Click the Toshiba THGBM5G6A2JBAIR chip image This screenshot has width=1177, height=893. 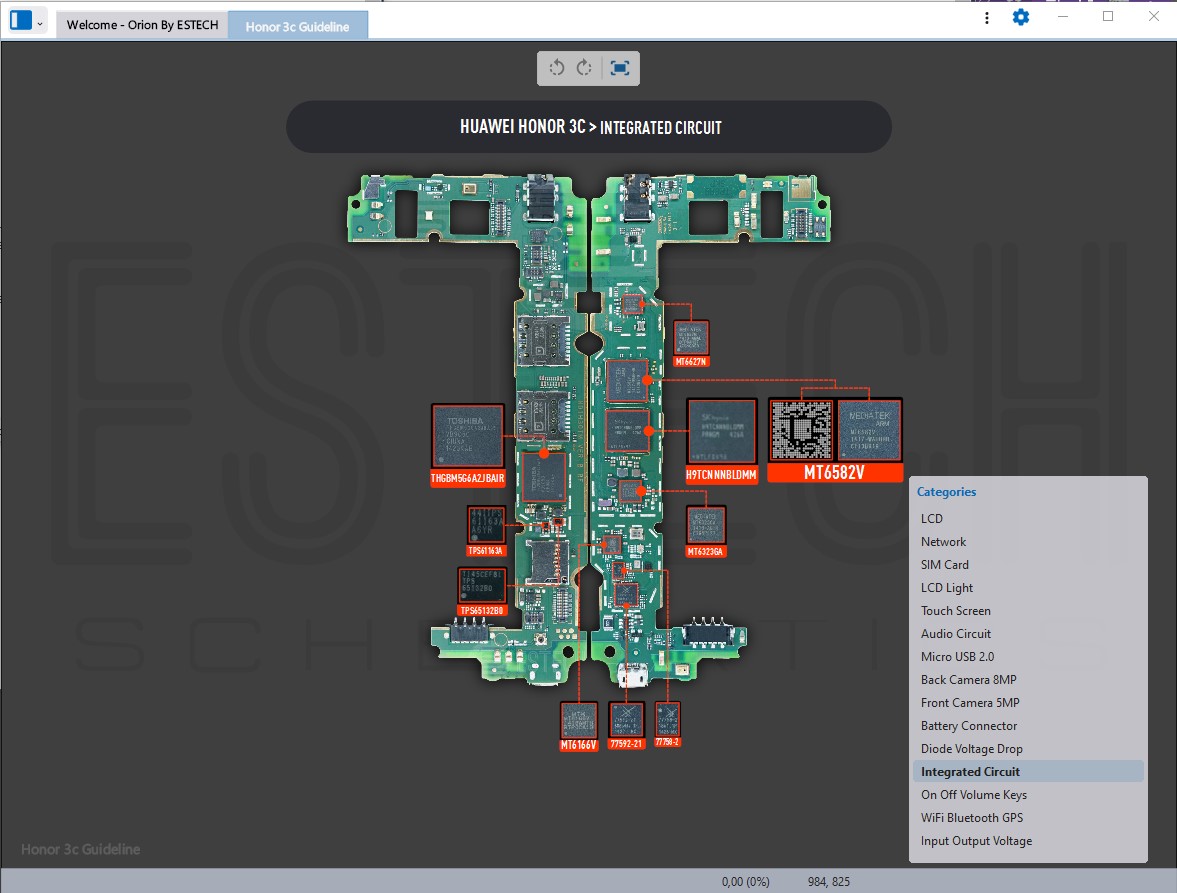tap(467, 437)
